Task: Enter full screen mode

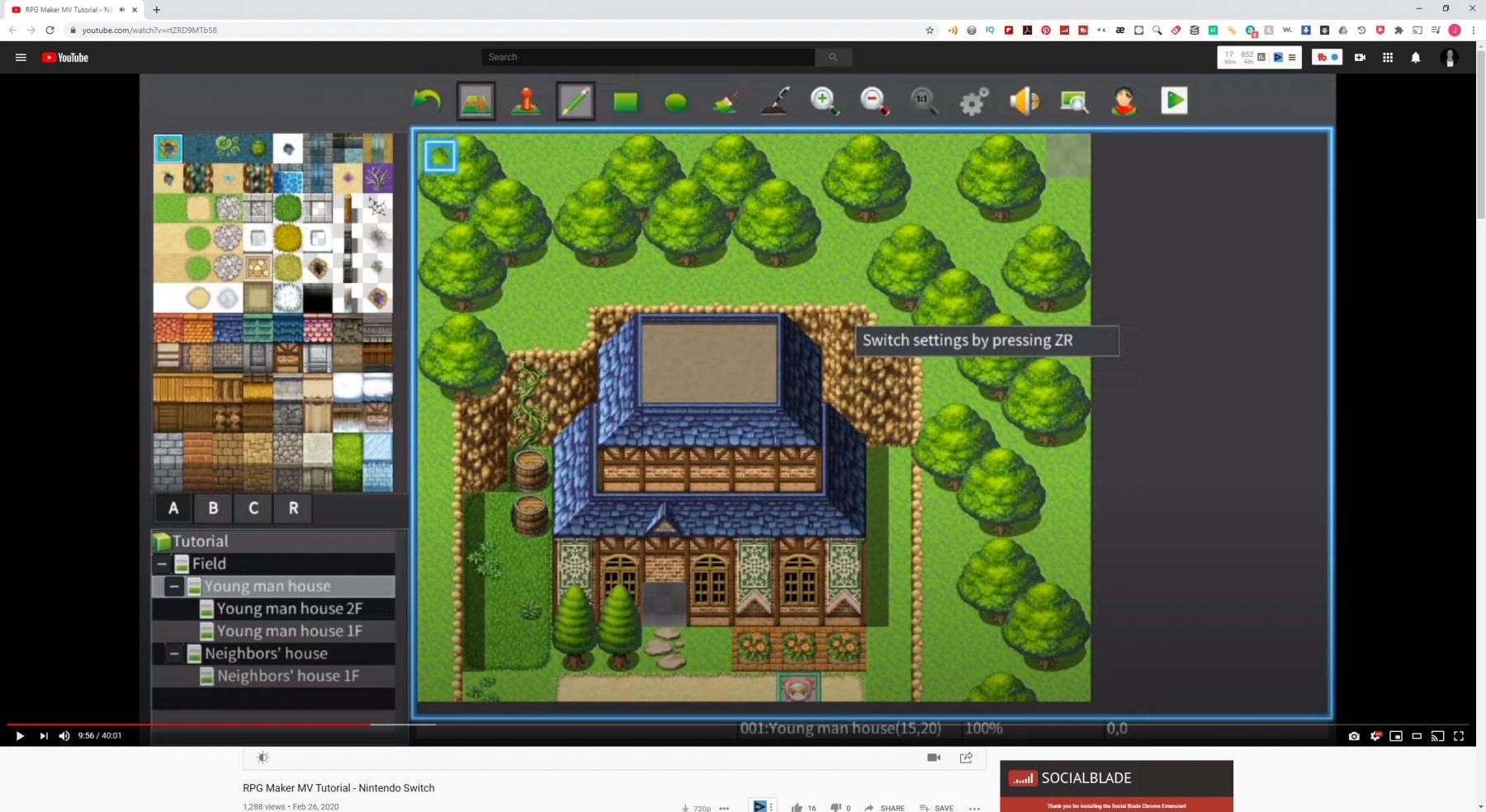Action: click(x=1459, y=736)
